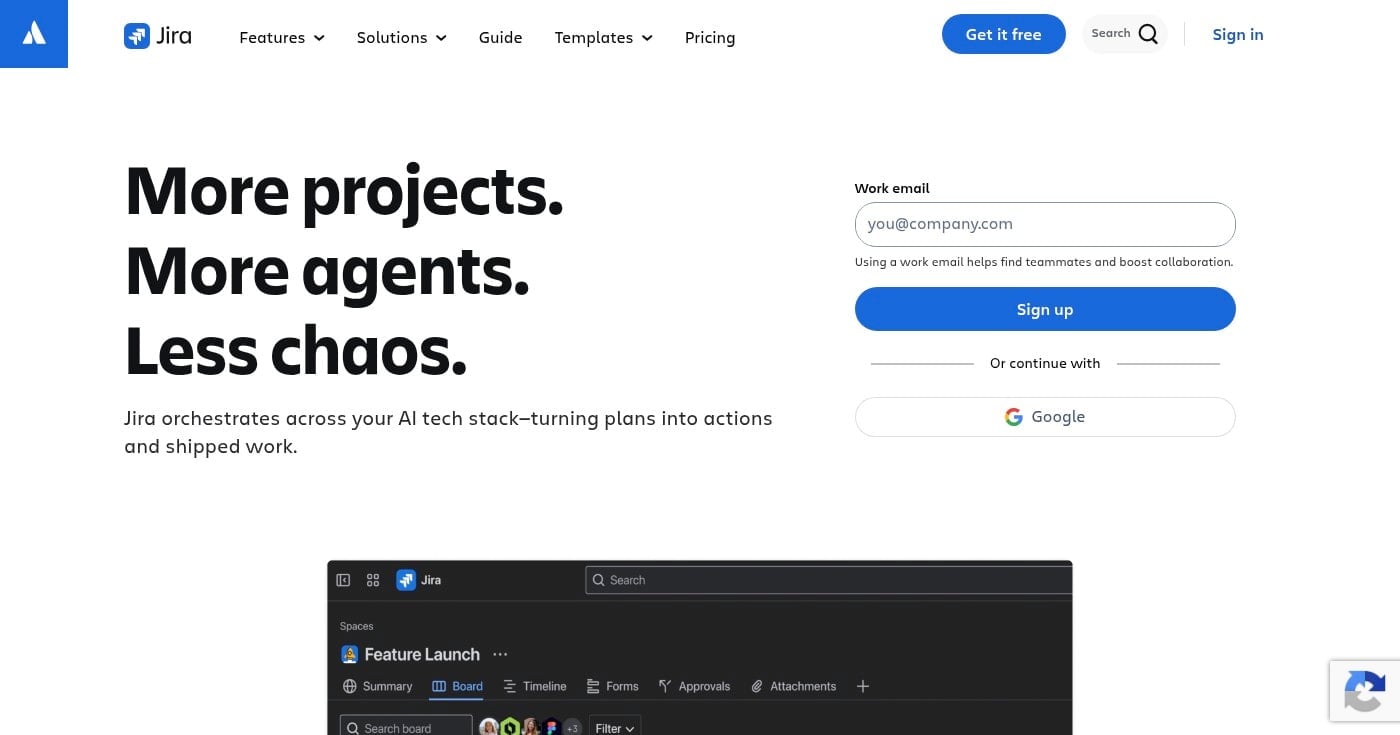This screenshot has height=735, width=1400.
Task: Focus the Work email input field
Action: [1045, 224]
